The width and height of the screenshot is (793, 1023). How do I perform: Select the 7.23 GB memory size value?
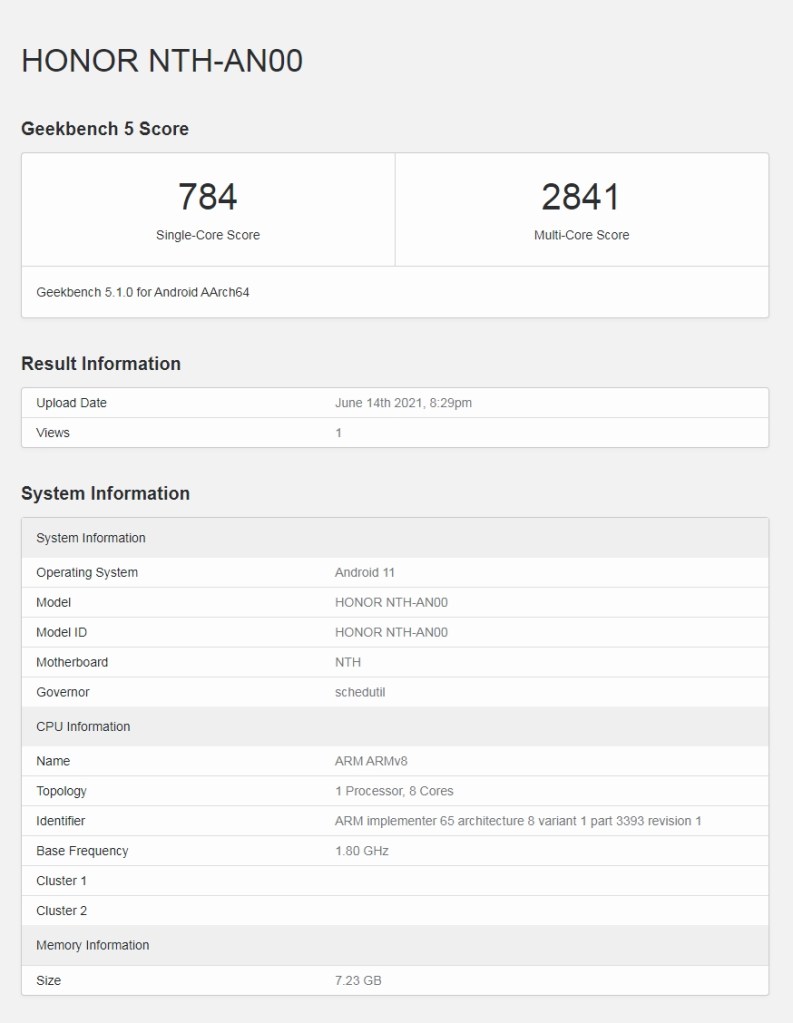click(x=358, y=981)
